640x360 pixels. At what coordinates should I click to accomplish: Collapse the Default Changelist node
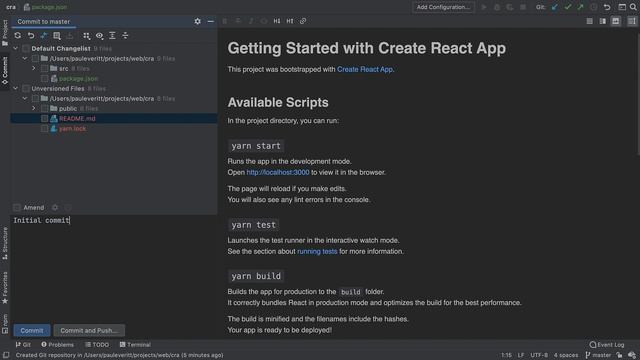pos(16,49)
